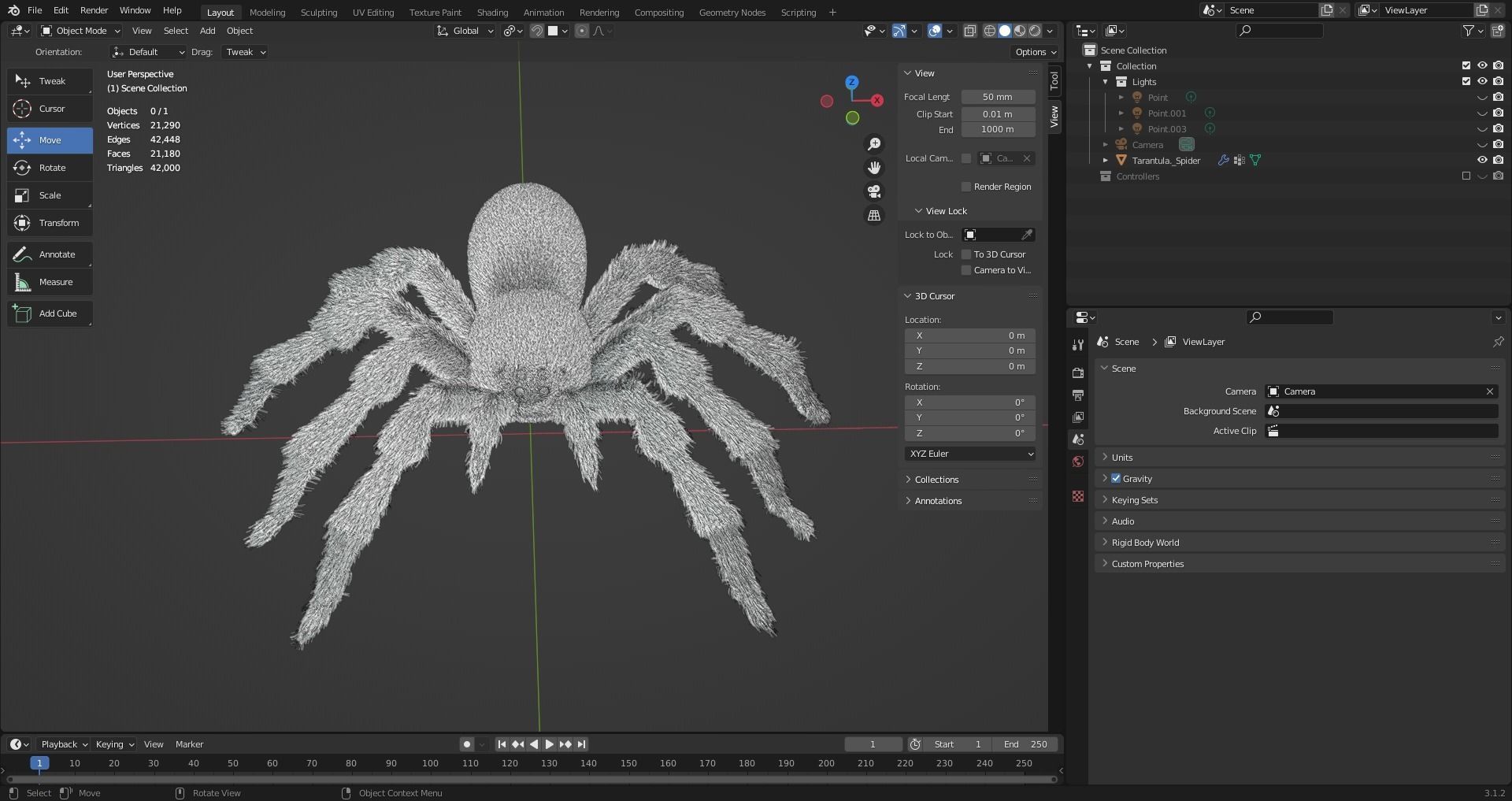Select the Tweak tool

coord(50,81)
